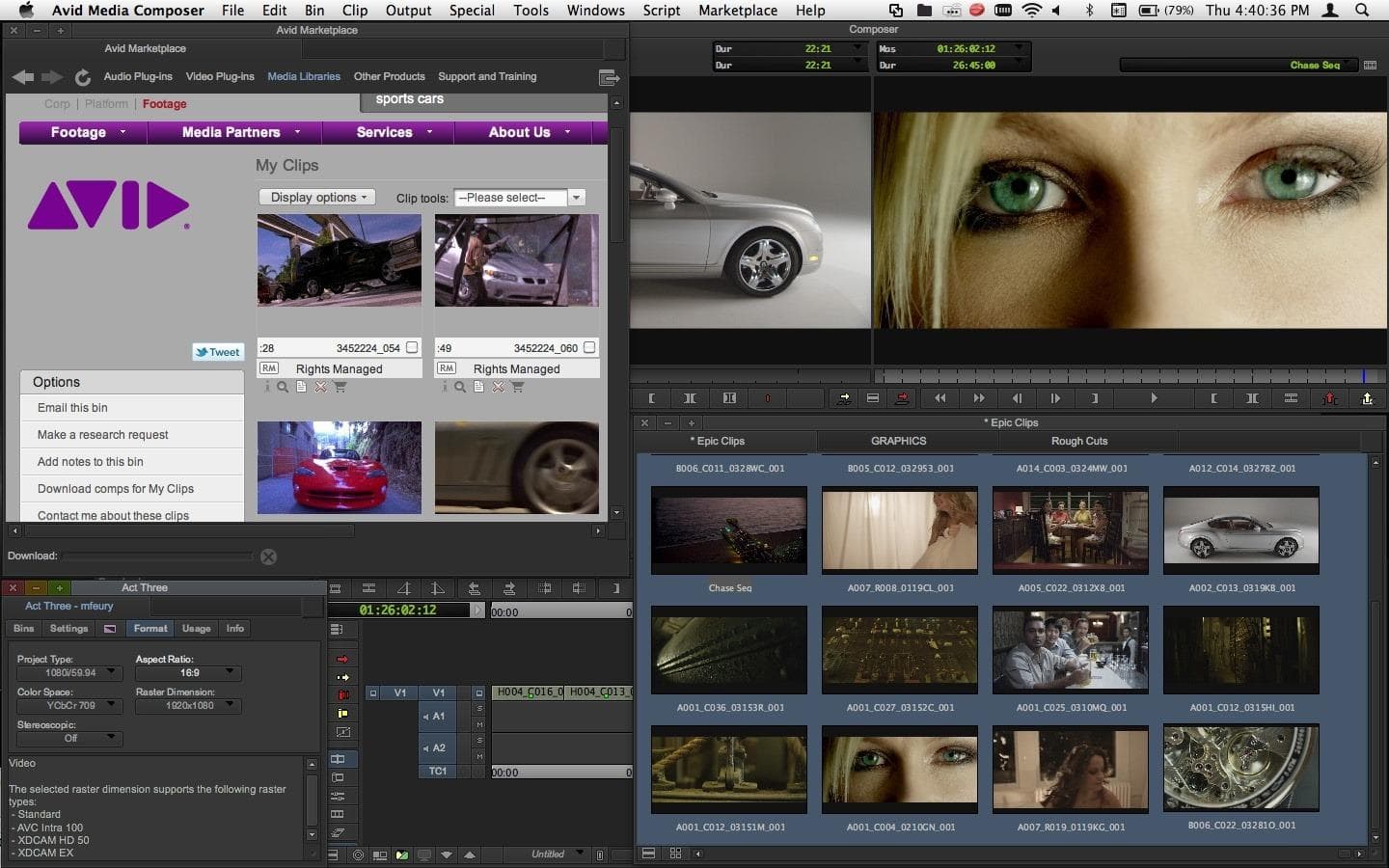Click magnifier icon under clip 3452224_060
The height and width of the screenshot is (868, 1389).
460,387
